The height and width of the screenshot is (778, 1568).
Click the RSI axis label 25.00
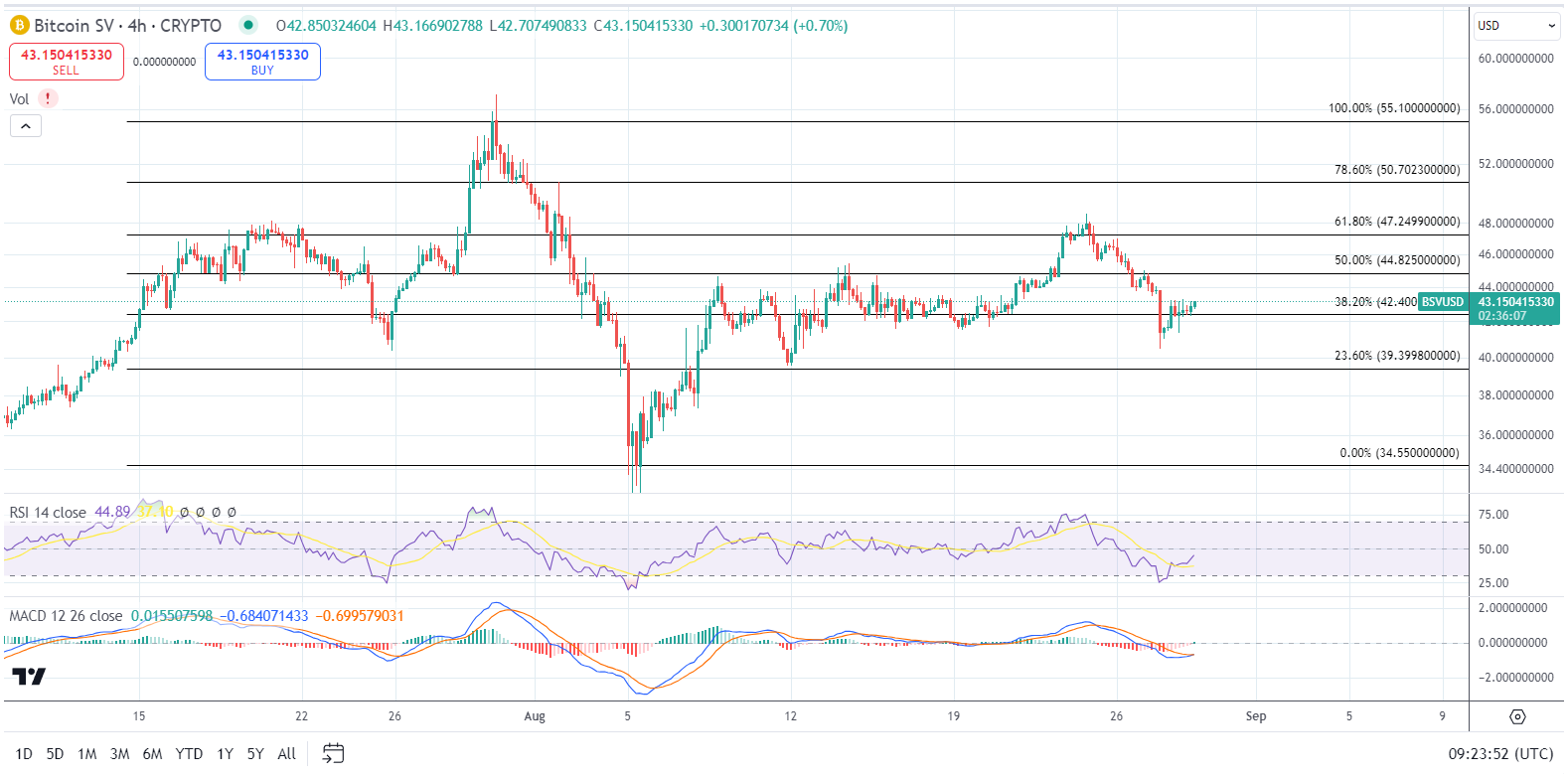pos(1493,583)
